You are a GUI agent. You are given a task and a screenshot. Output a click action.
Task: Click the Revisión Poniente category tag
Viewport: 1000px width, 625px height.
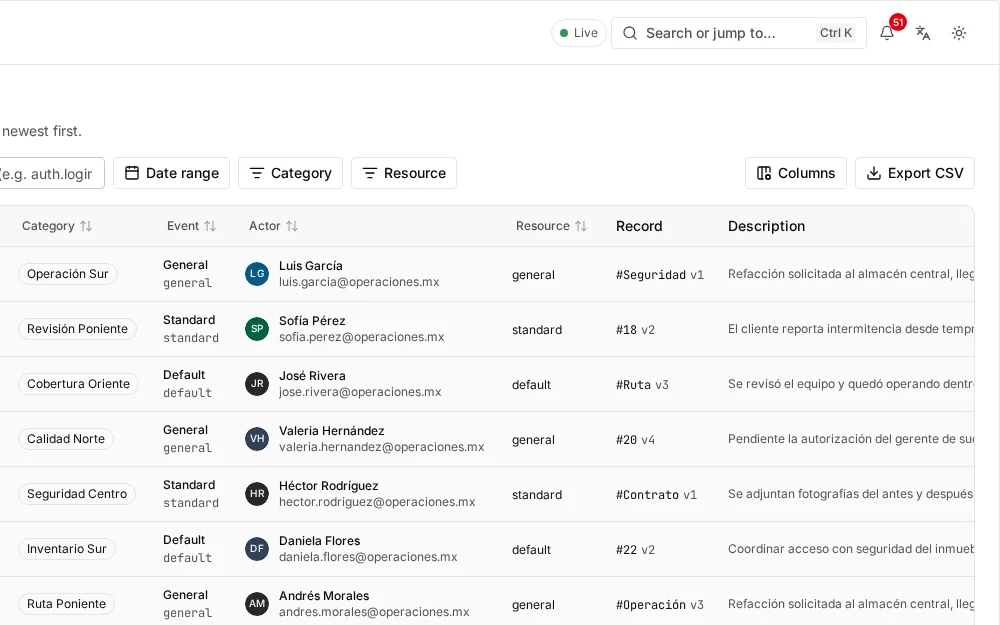click(x=77, y=328)
